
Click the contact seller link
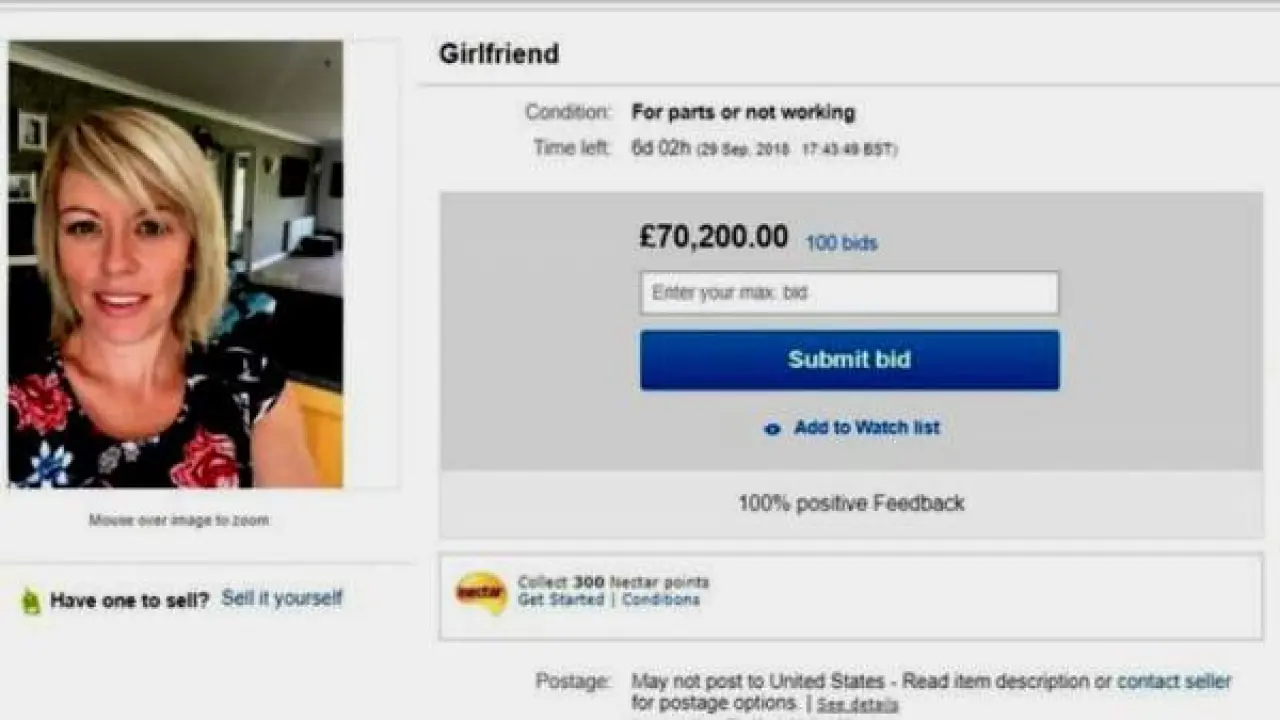tap(1174, 681)
